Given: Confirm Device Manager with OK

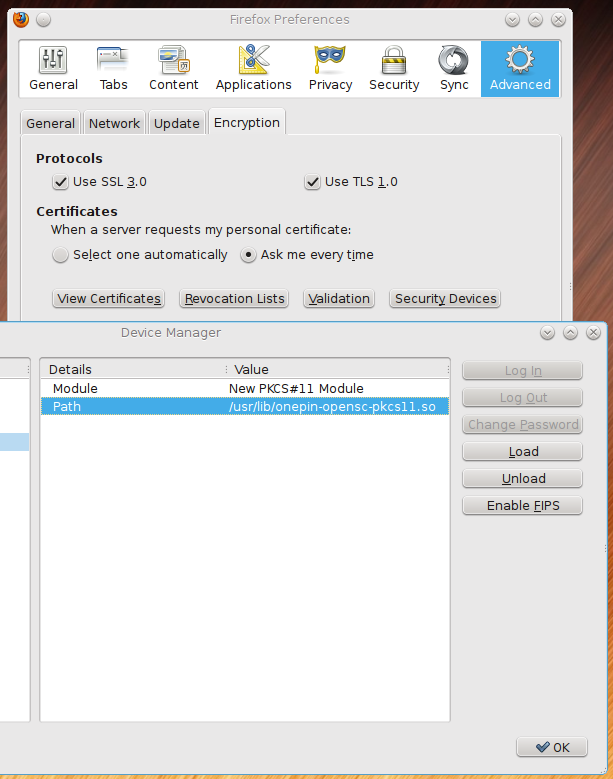Looking at the screenshot, I should point(552,747).
